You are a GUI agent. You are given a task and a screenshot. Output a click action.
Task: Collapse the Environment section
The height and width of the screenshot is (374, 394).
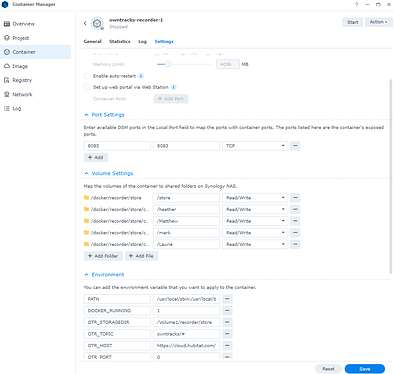[86, 275]
